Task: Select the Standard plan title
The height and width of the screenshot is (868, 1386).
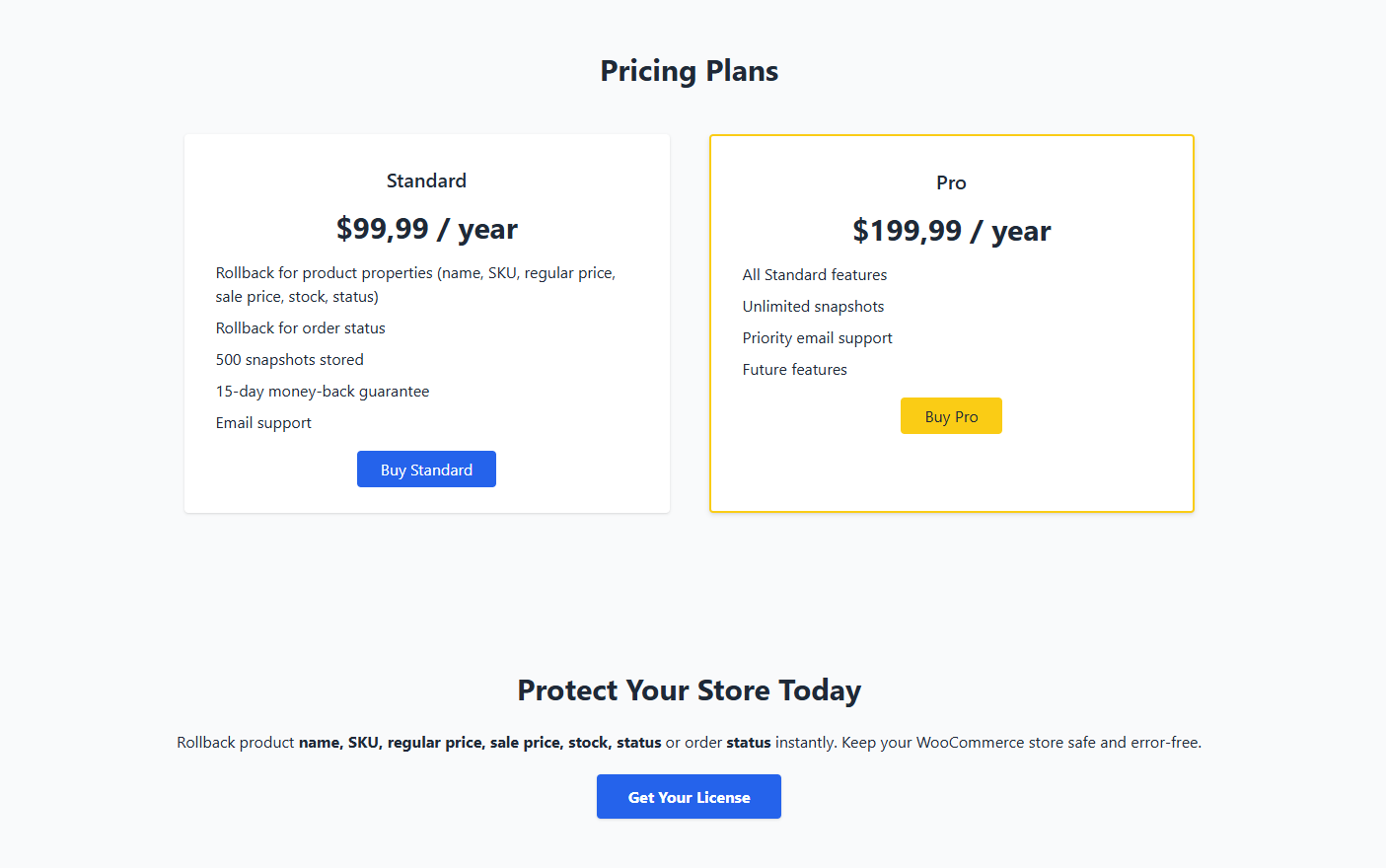Action: [x=426, y=181]
